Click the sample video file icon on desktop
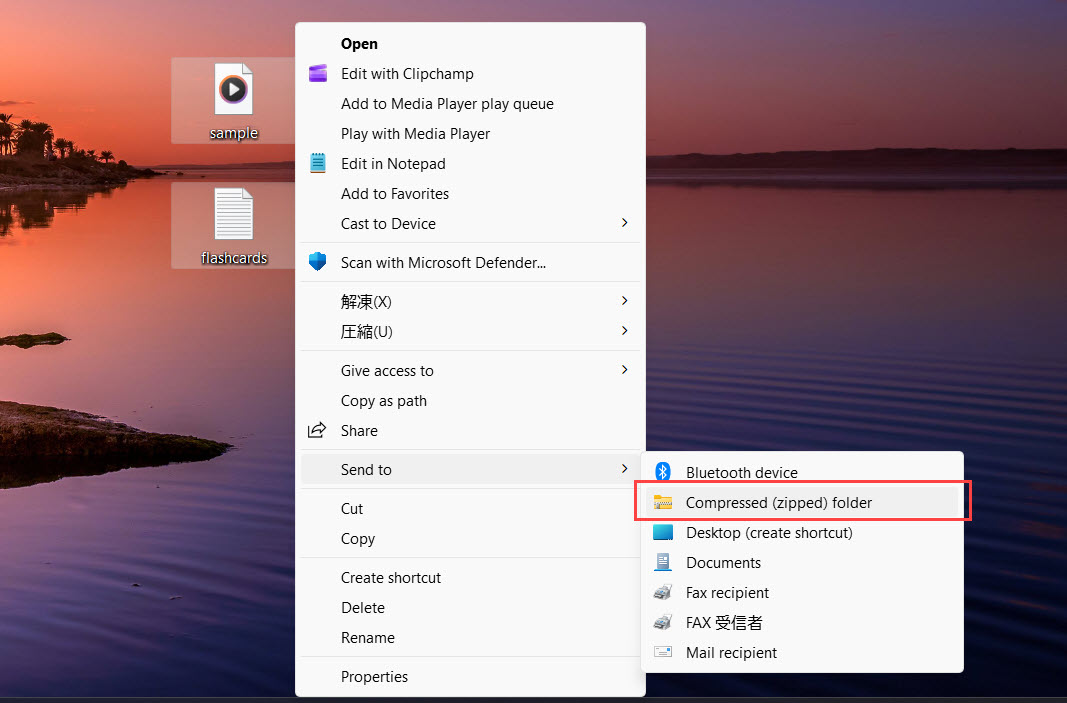The height and width of the screenshot is (703, 1067). pos(233,90)
